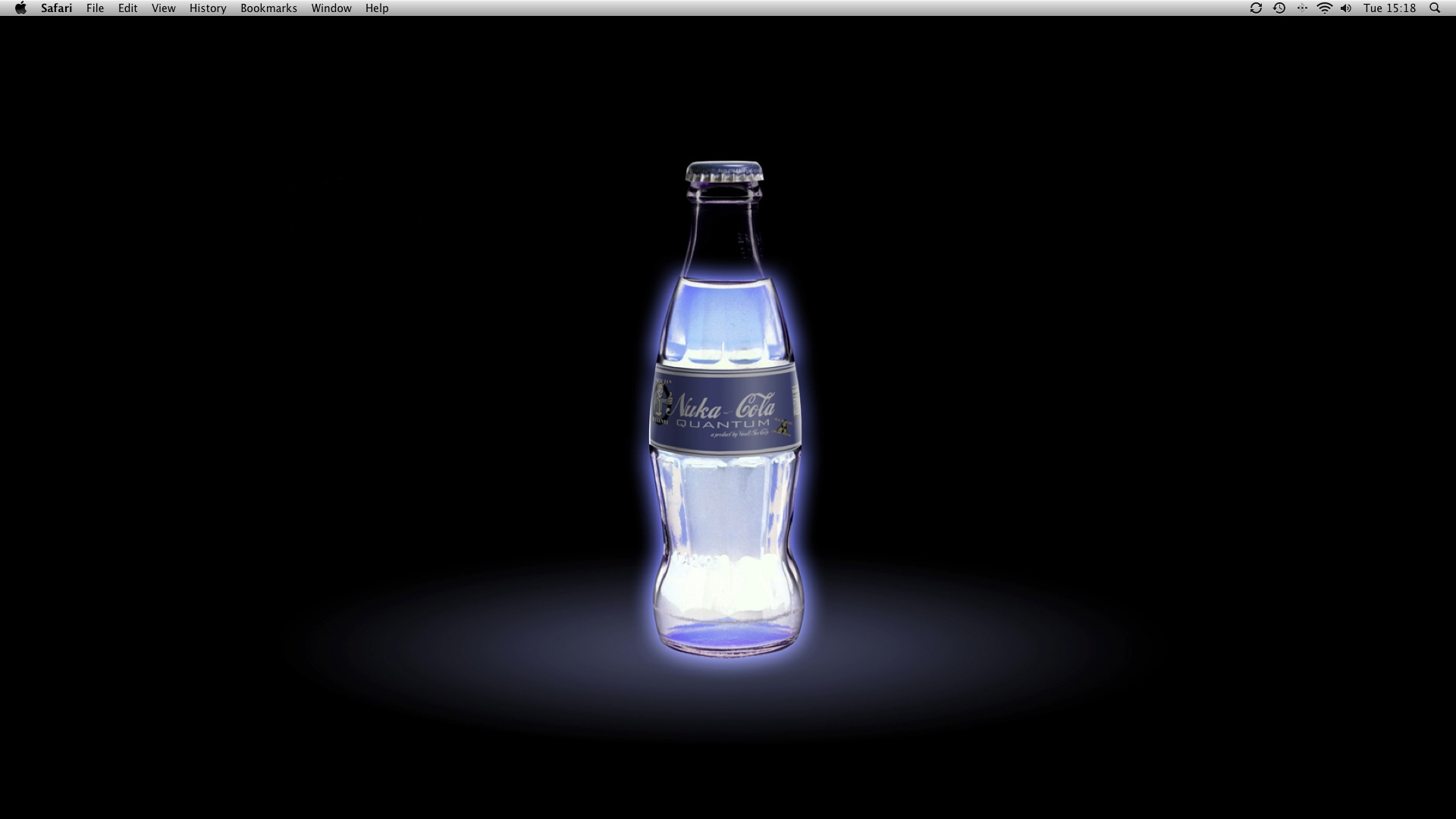This screenshot has width=1456, height=819.
Task: Open the History menu
Action: [208, 8]
